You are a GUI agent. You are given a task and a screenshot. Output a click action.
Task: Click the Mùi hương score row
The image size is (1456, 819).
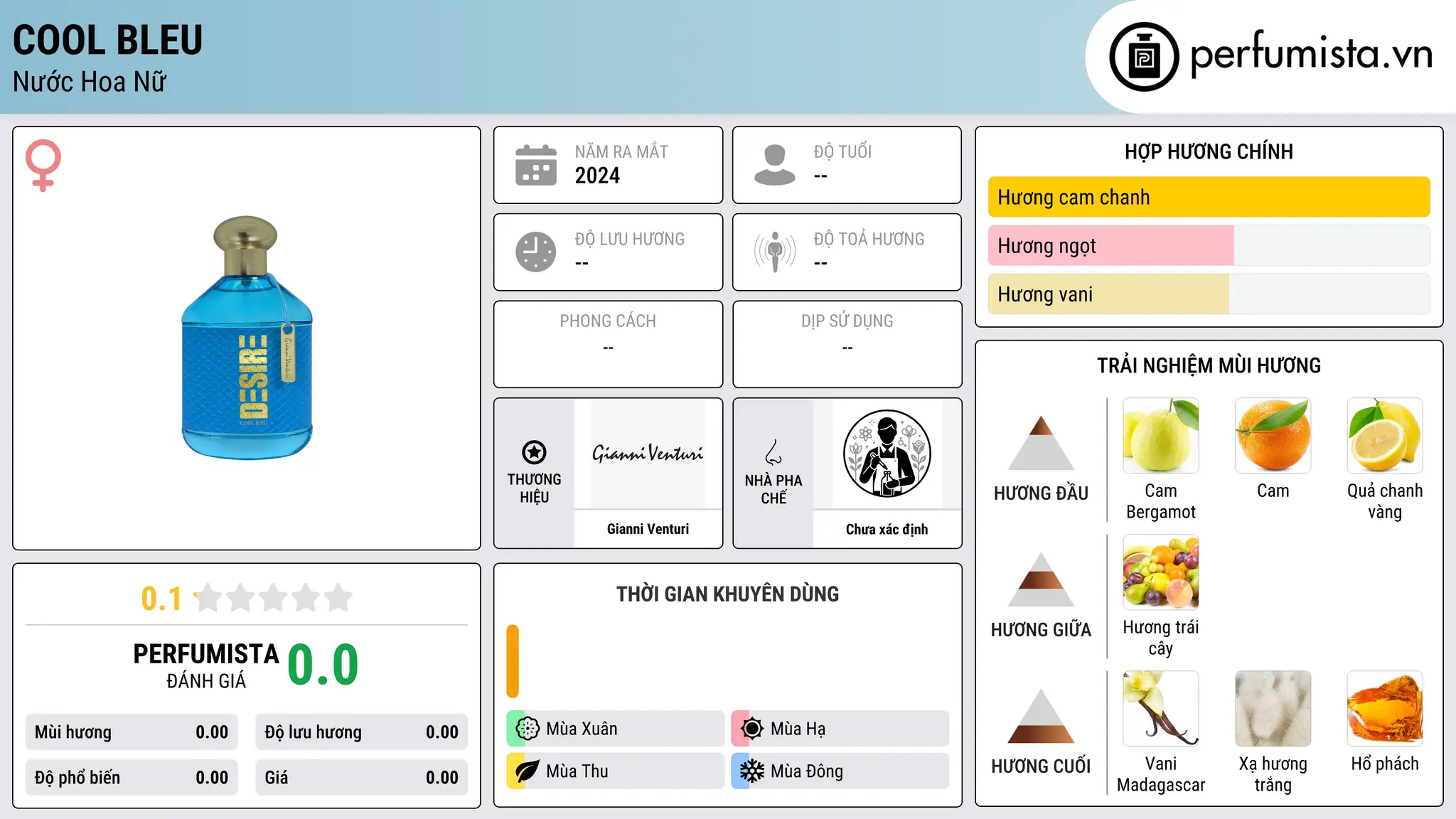132,732
